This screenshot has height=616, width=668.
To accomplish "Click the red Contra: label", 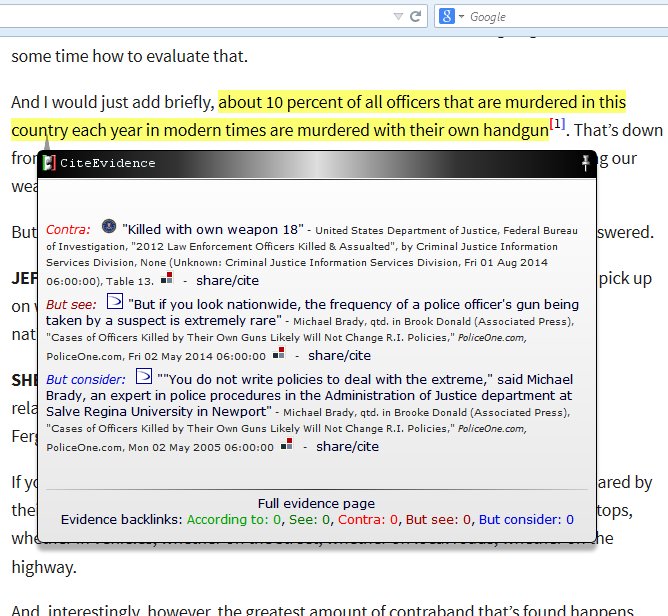I will pos(68,230).
